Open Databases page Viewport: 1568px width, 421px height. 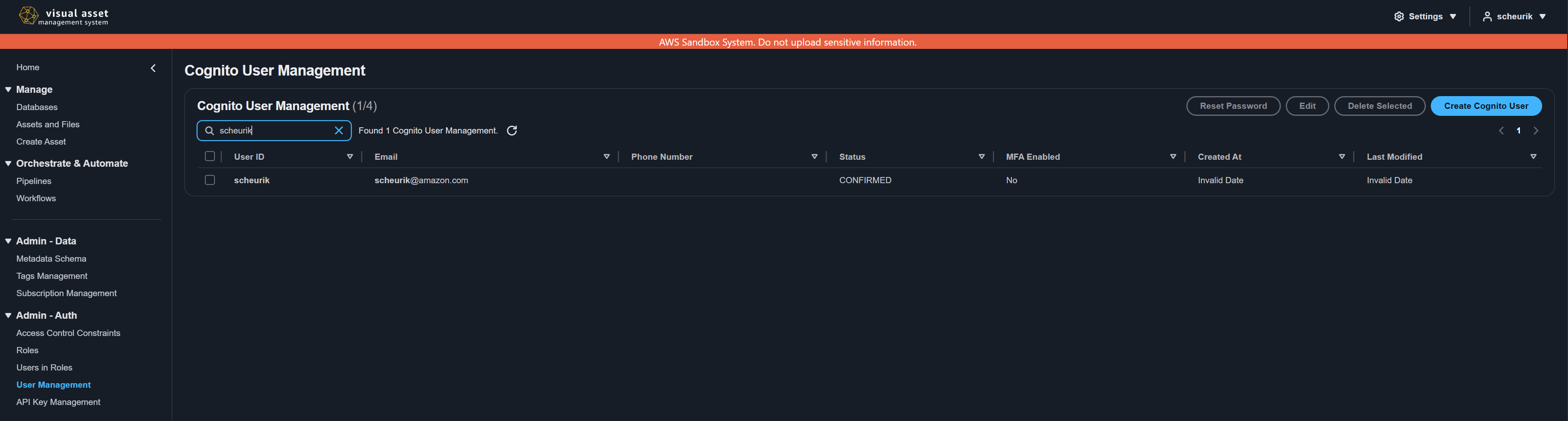(37, 107)
